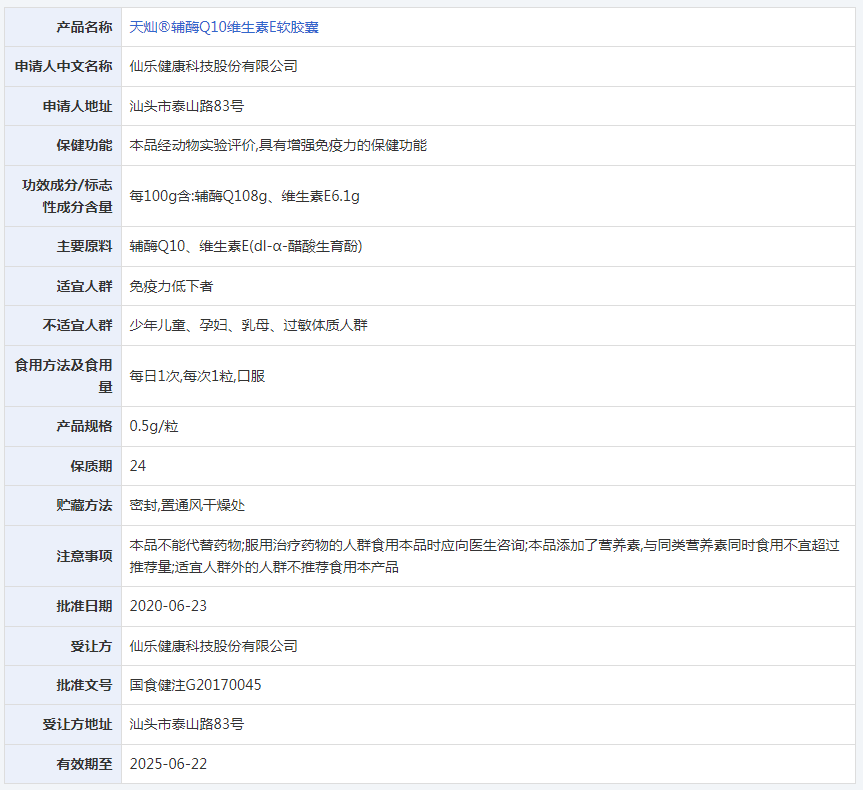Select shelf life value 24

[x=138, y=466]
